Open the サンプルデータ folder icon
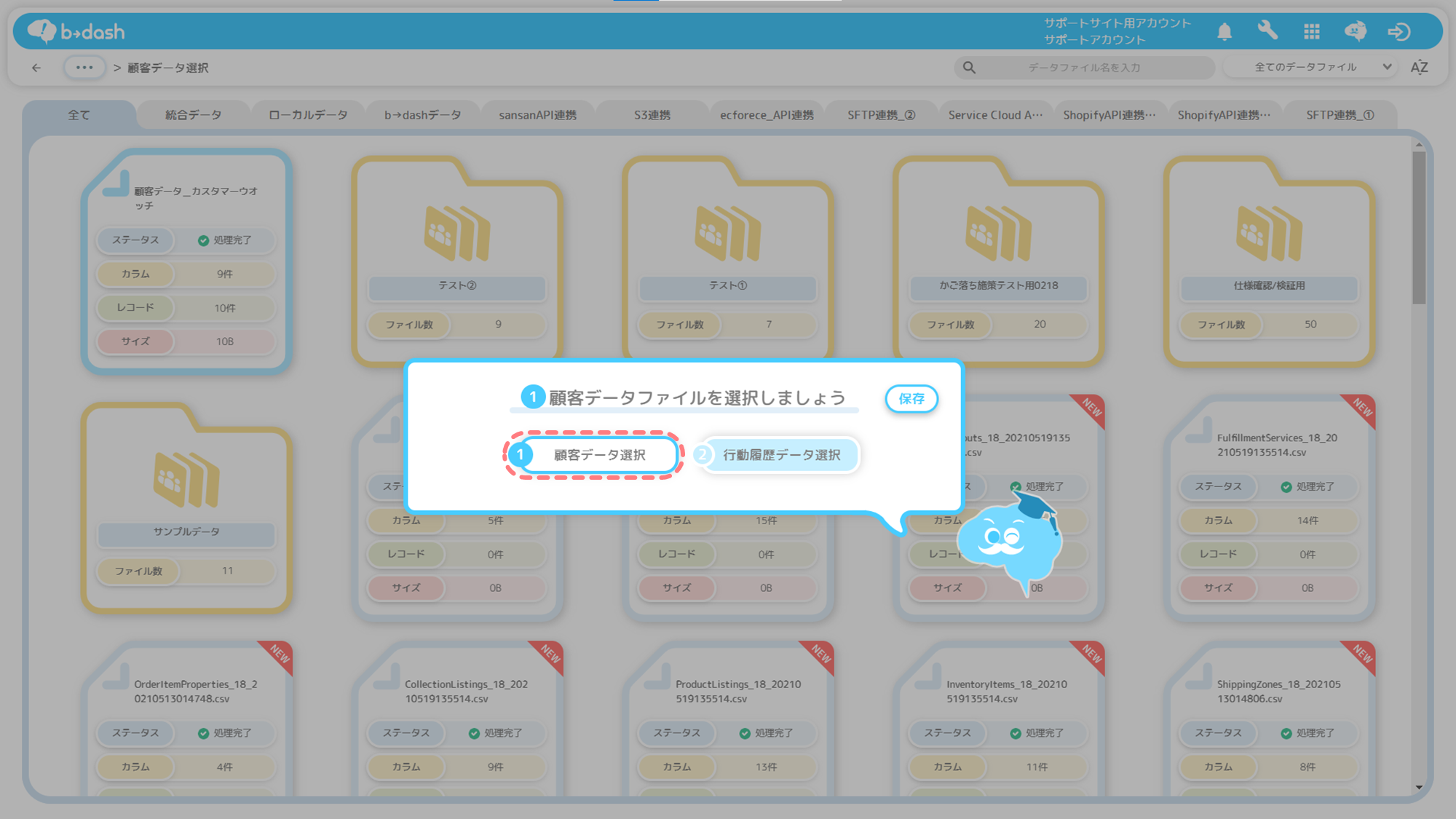The height and width of the screenshot is (819, 1456). click(186, 479)
